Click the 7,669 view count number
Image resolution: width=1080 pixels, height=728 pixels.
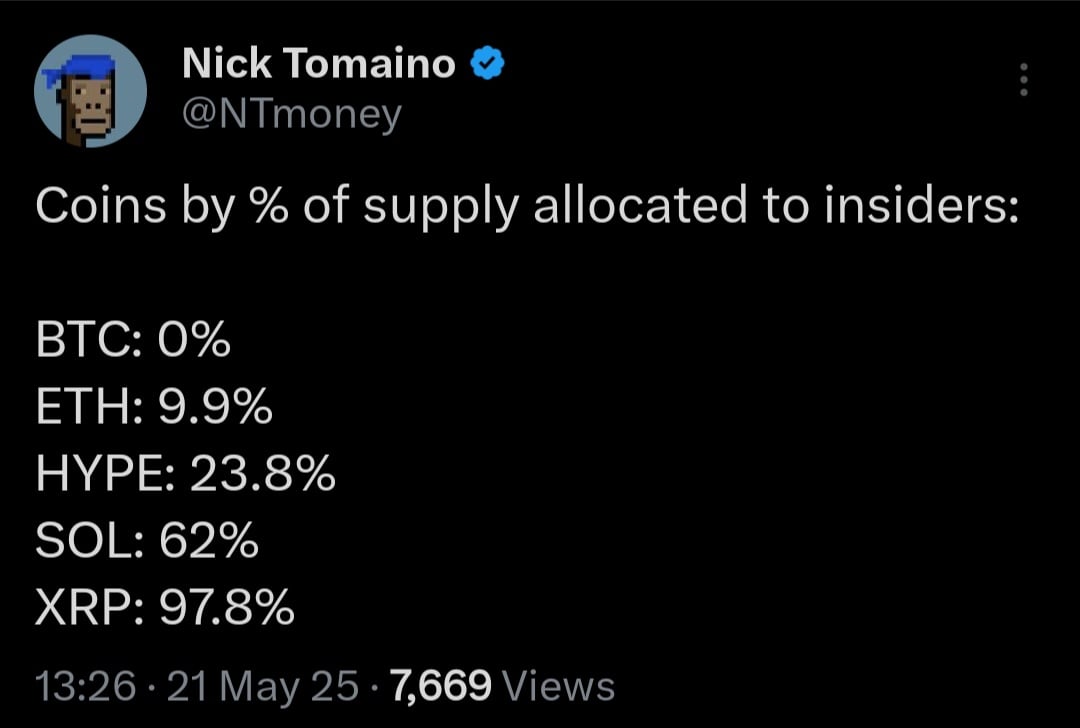tap(442, 687)
